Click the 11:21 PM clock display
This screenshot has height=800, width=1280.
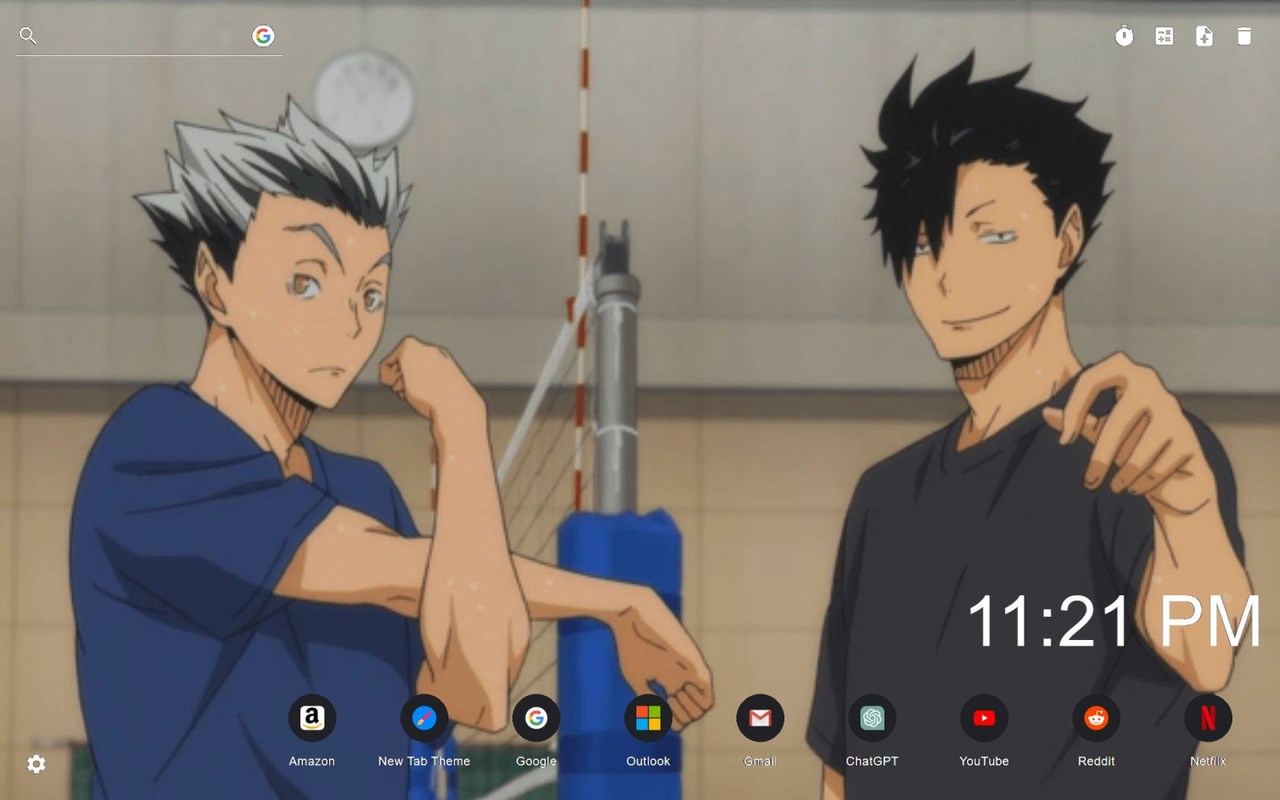pos(1114,621)
